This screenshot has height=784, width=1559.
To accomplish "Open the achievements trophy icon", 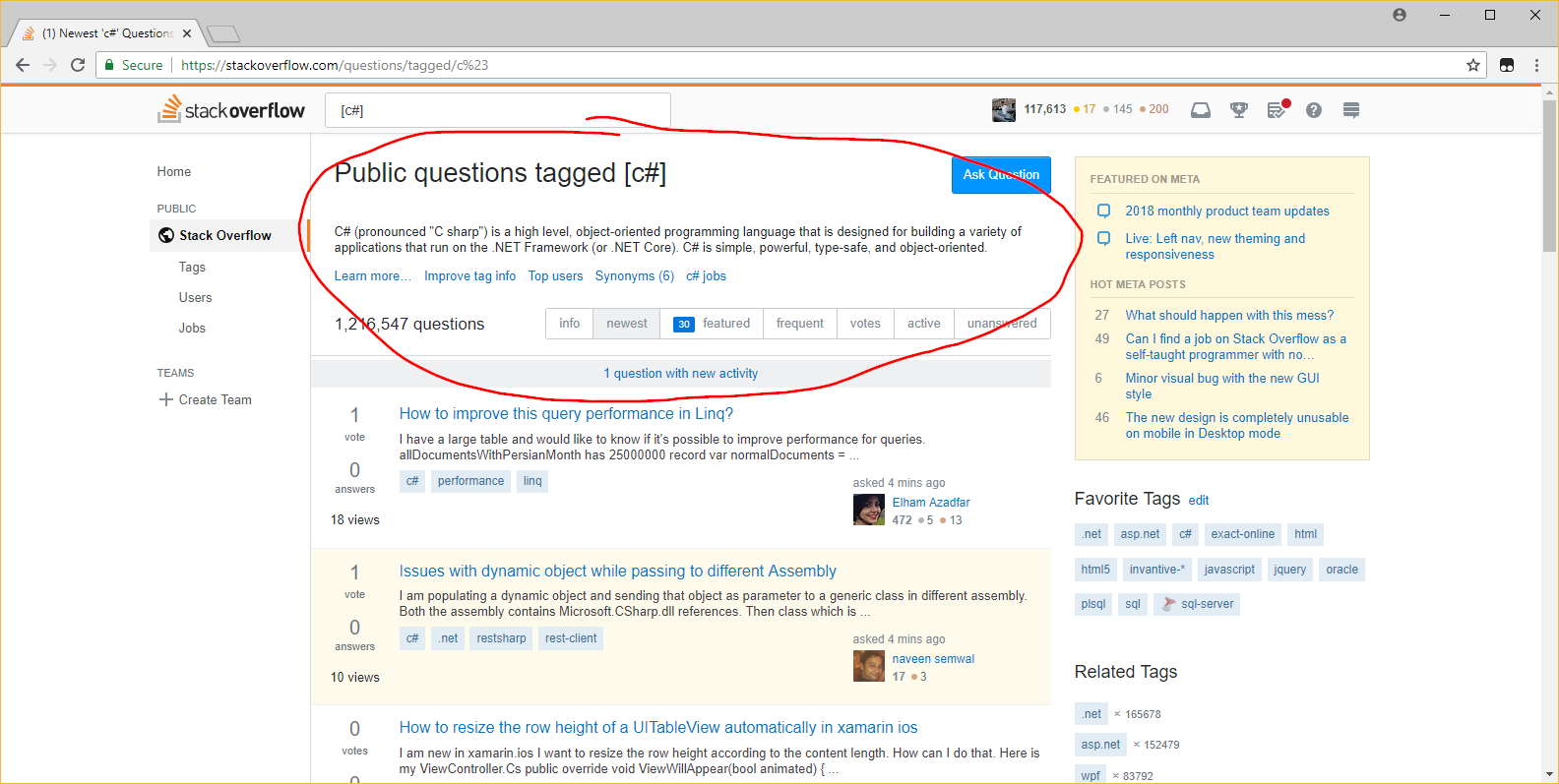I will click(x=1239, y=110).
